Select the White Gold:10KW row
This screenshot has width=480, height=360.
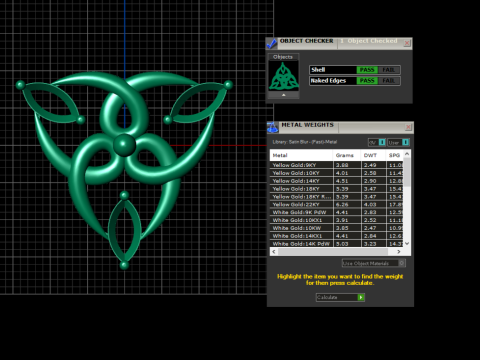pyautogui.click(x=337, y=228)
